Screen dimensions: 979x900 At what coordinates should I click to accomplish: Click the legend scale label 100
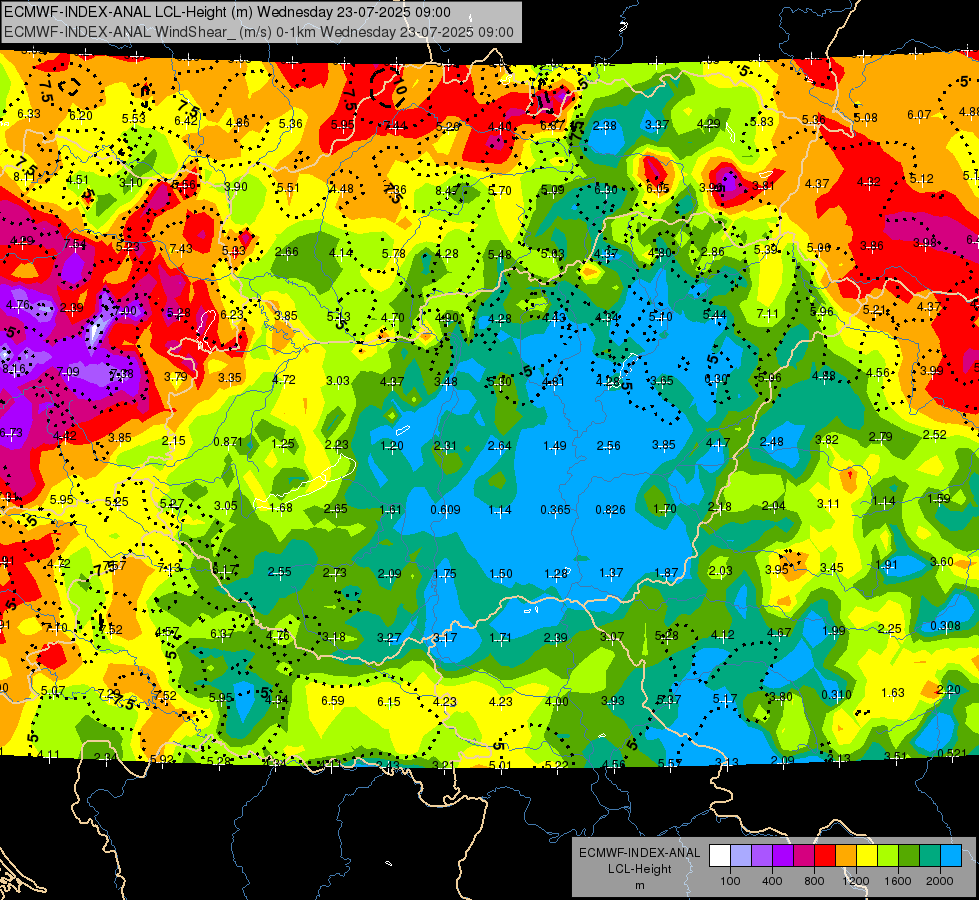730,881
